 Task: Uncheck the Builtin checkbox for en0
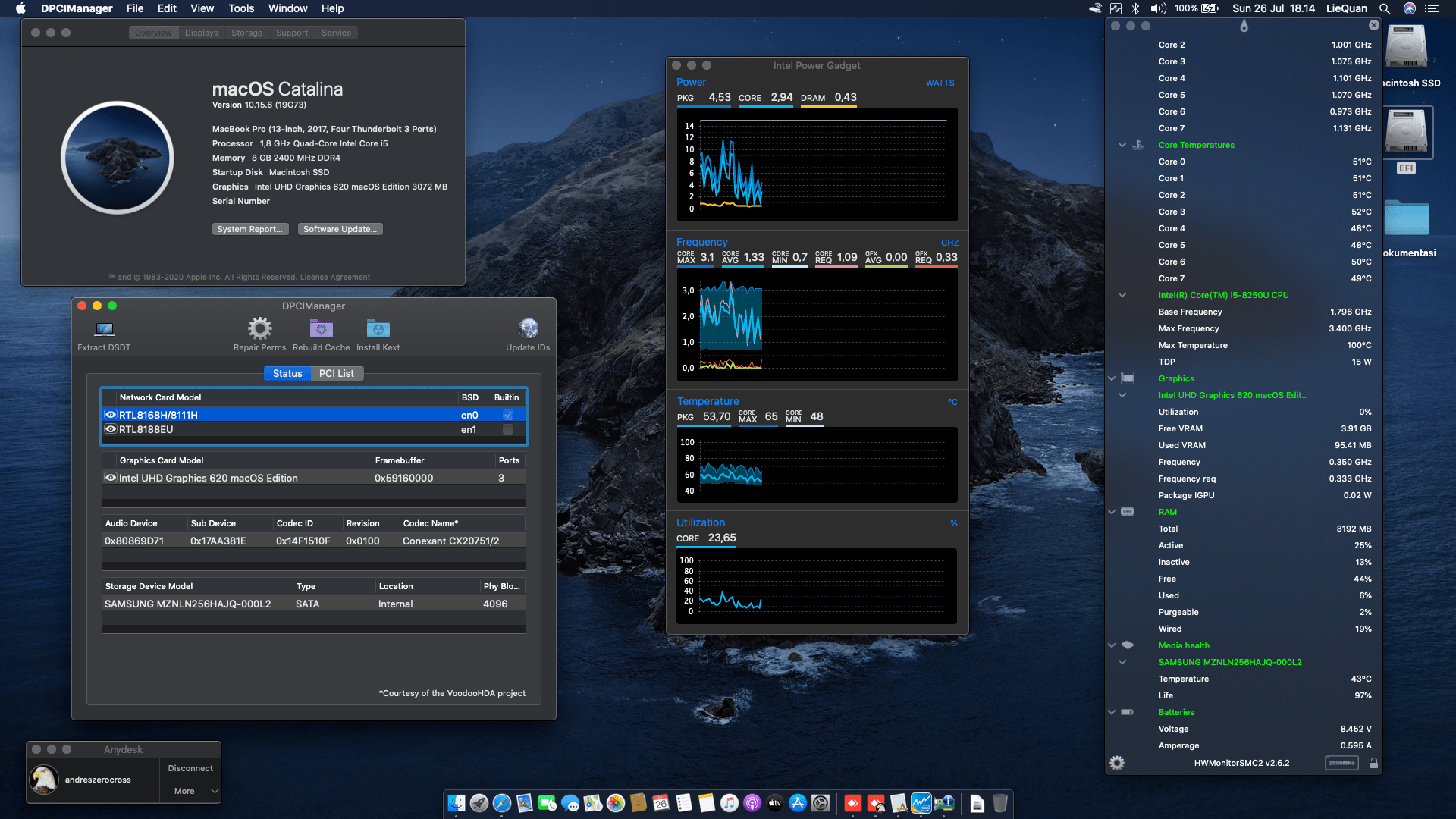508,415
